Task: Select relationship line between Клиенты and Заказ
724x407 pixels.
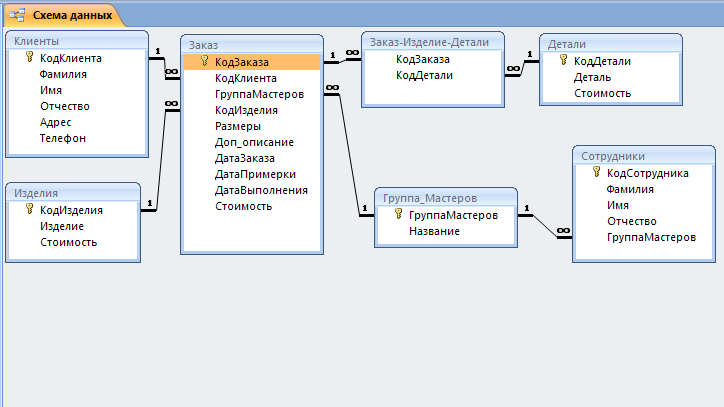Action: (165, 68)
